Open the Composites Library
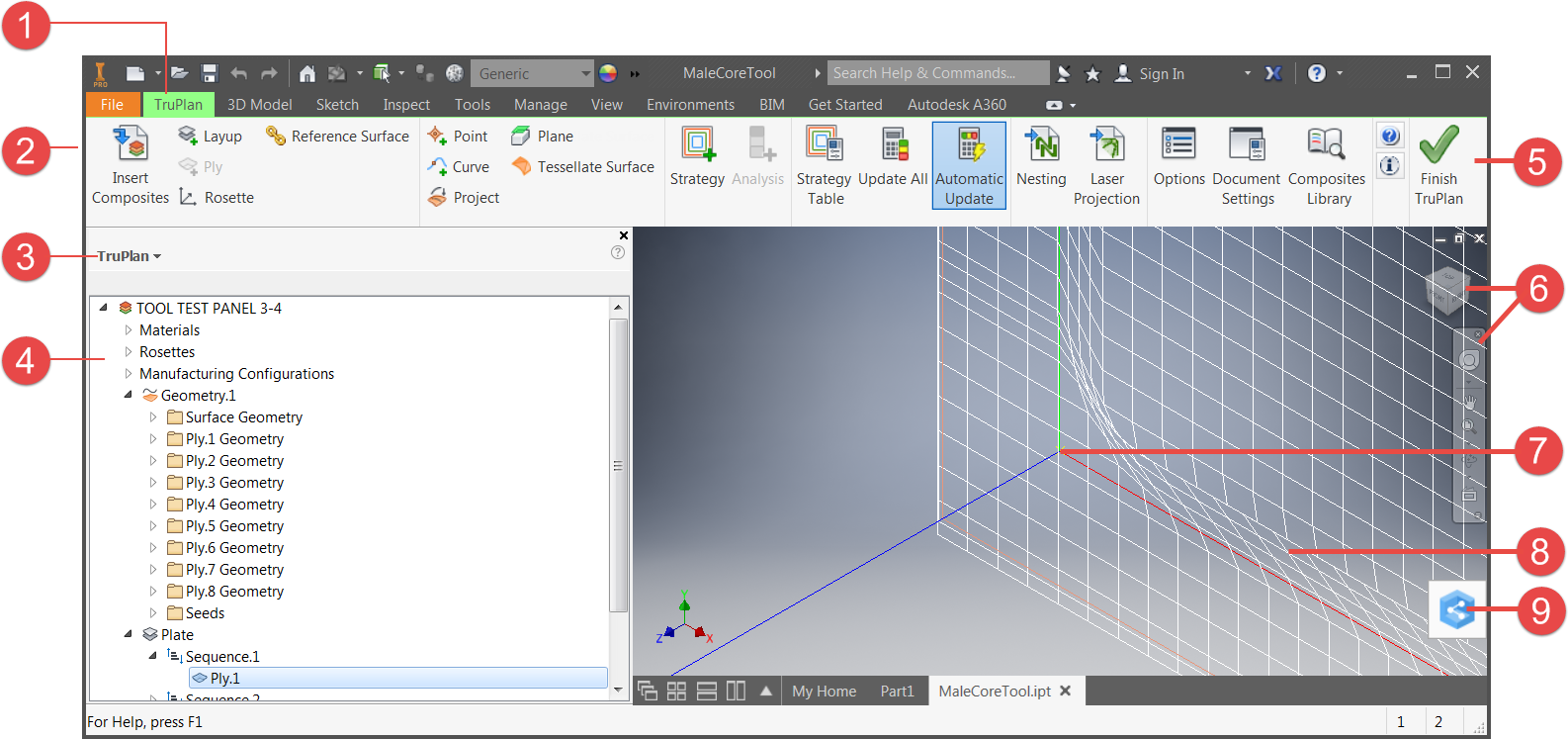 click(x=1327, y=165)
